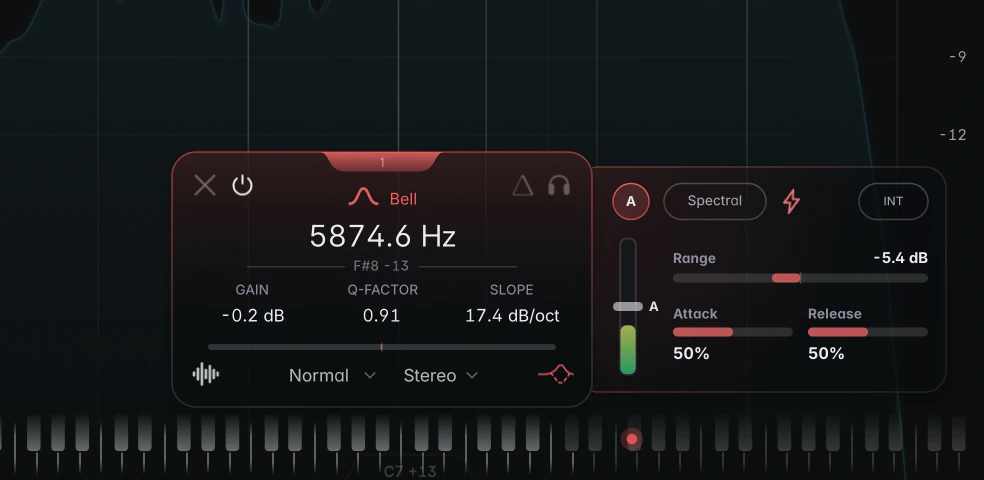The image size is (984, 480).
Task: Click the Attack slider
Action: pos(732,332)
